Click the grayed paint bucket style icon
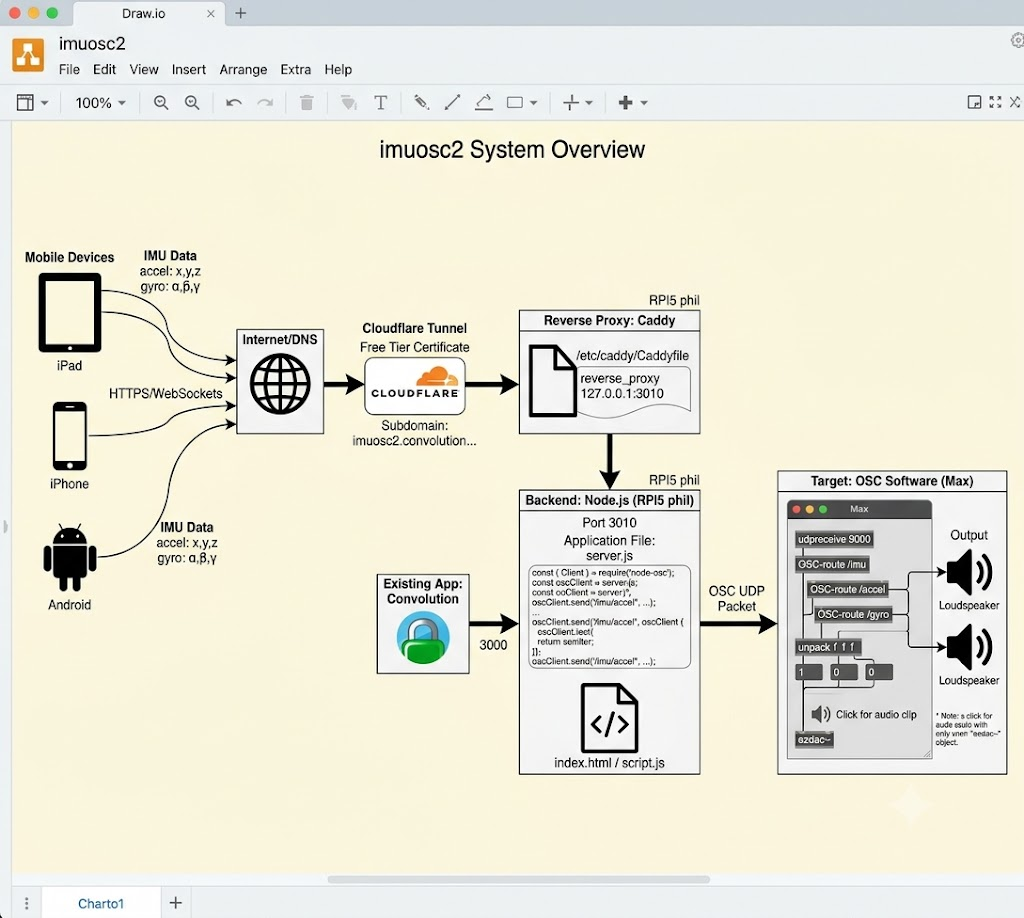Image resolution: width=1024 pixels, height=918 pixels. [349, 103]
